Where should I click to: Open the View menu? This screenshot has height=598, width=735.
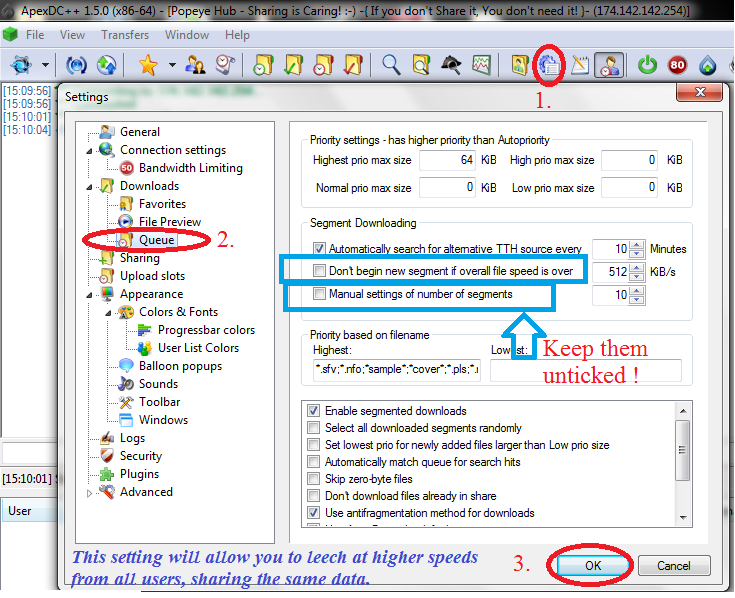coord(72,35)
